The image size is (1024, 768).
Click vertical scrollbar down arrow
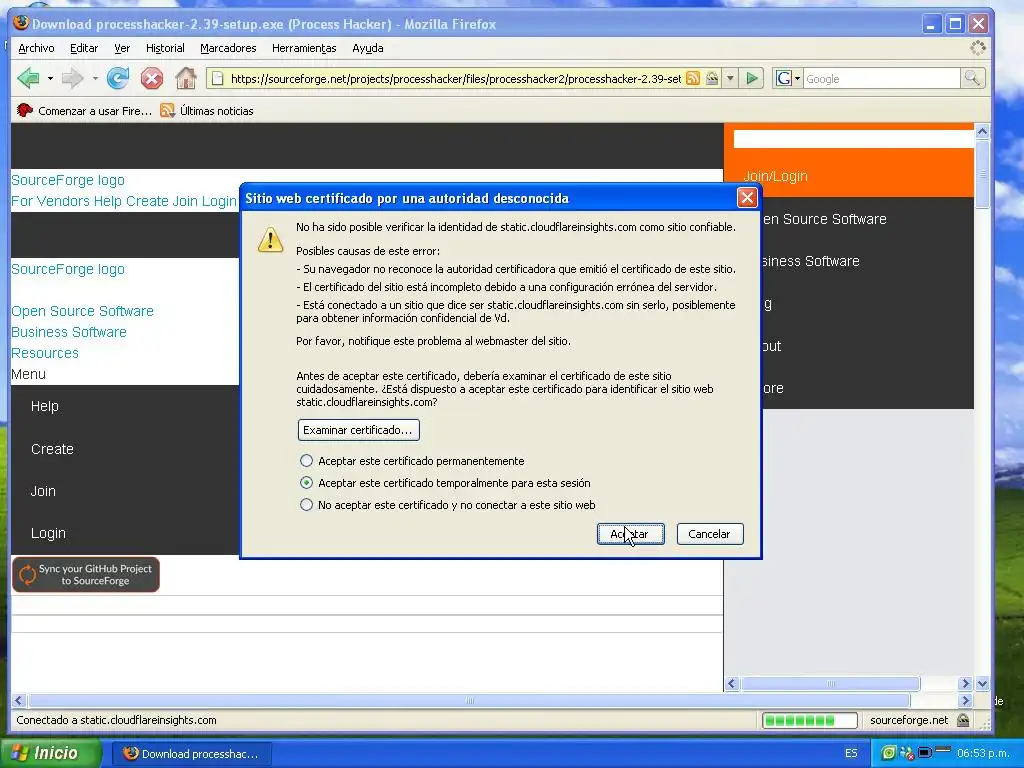[982, 684]
